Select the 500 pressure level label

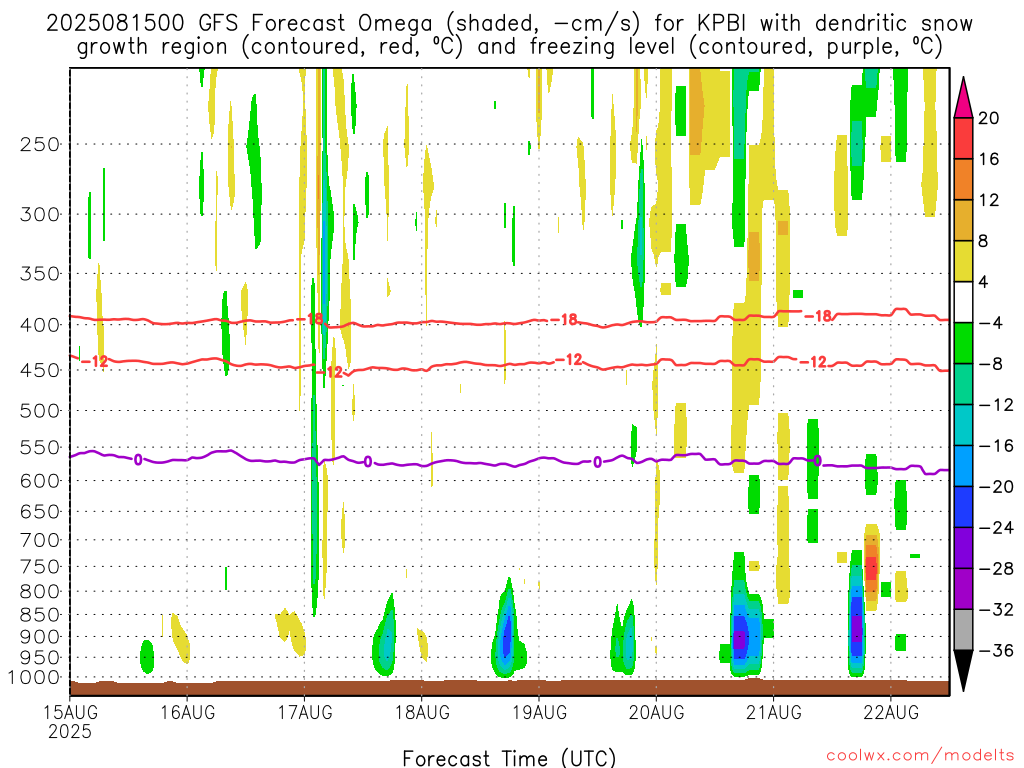click(40, 411)
